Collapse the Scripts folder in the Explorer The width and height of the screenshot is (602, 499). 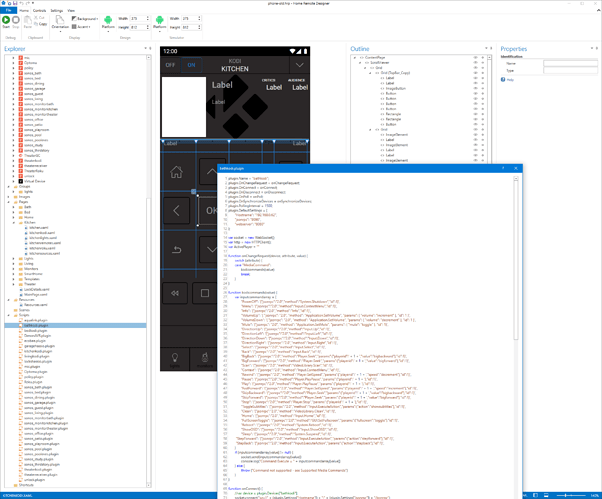click(8, 315)
